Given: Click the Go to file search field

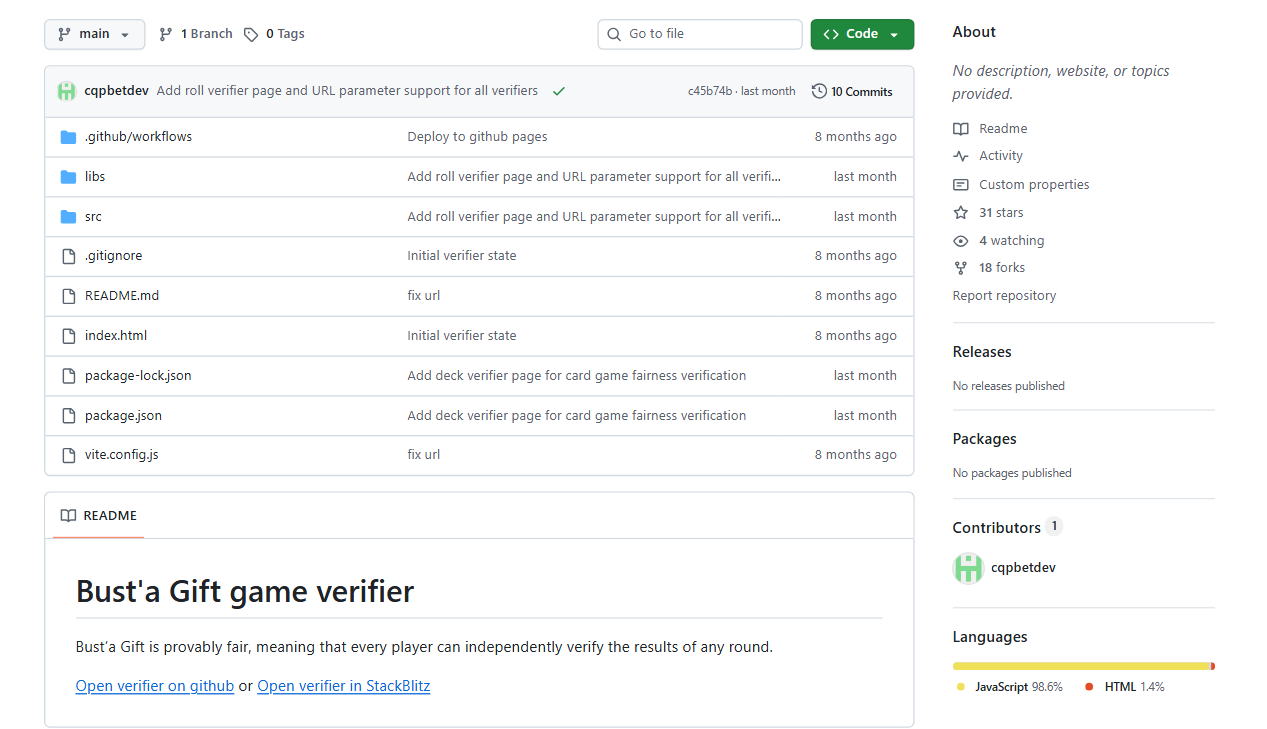Looking at the screenshot, I should 700,34.
